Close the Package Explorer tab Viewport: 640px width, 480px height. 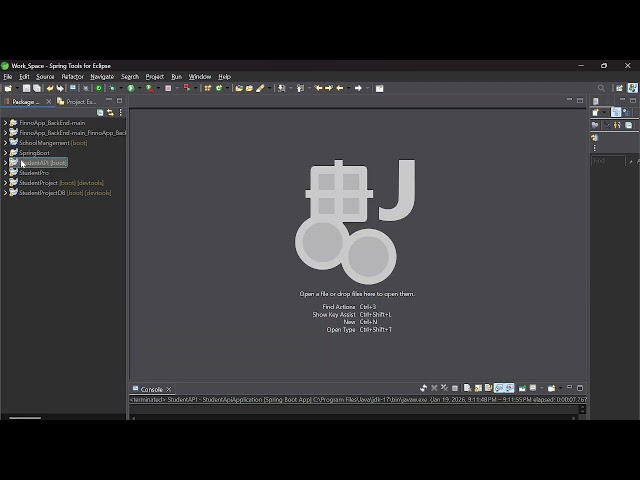click(49, 102)
